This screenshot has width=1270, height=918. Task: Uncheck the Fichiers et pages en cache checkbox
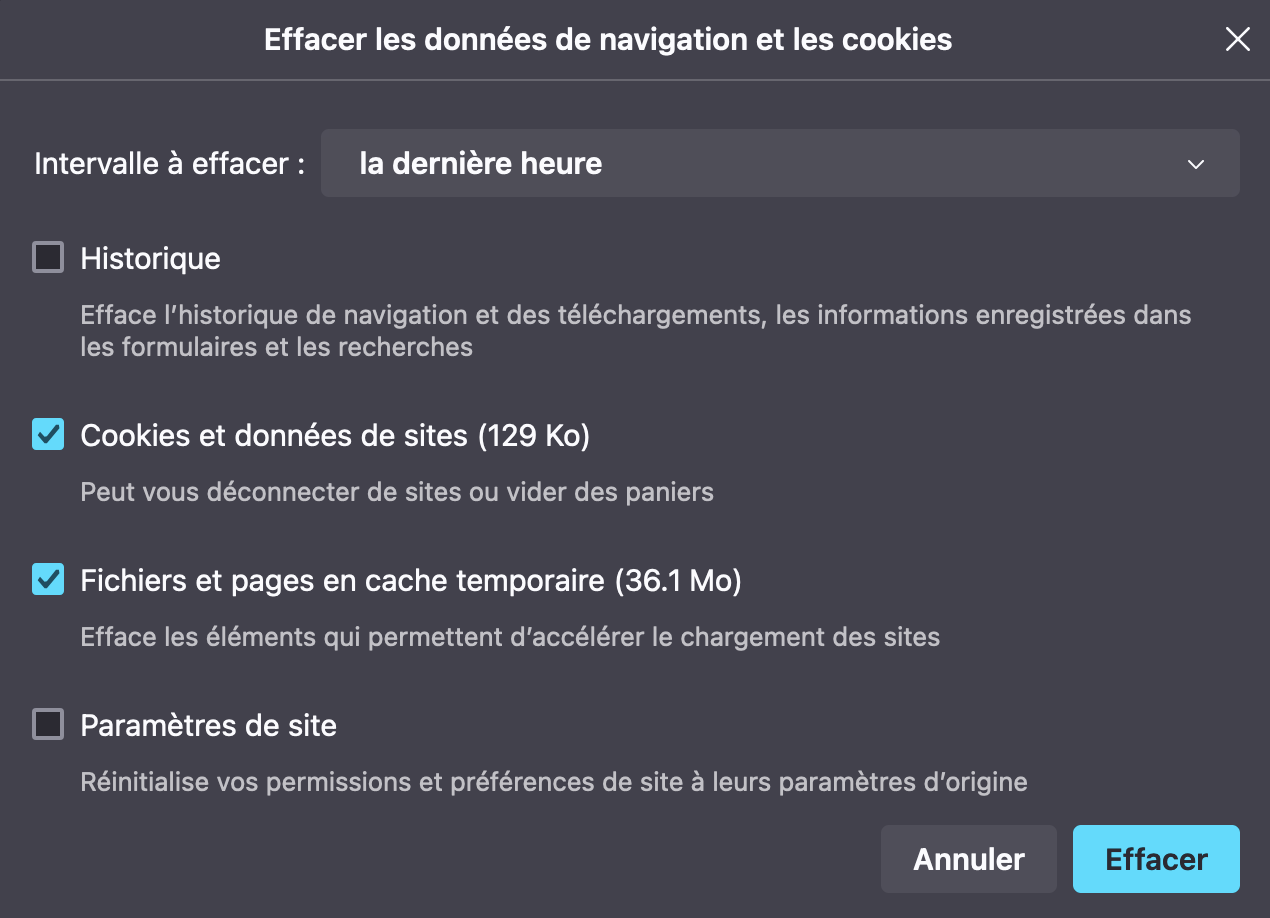[x=48, y=579]
